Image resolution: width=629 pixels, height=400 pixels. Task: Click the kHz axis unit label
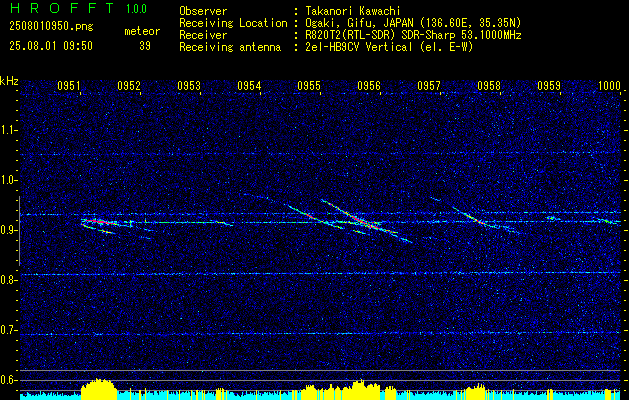pyautogui.click(x=9, y=81)
